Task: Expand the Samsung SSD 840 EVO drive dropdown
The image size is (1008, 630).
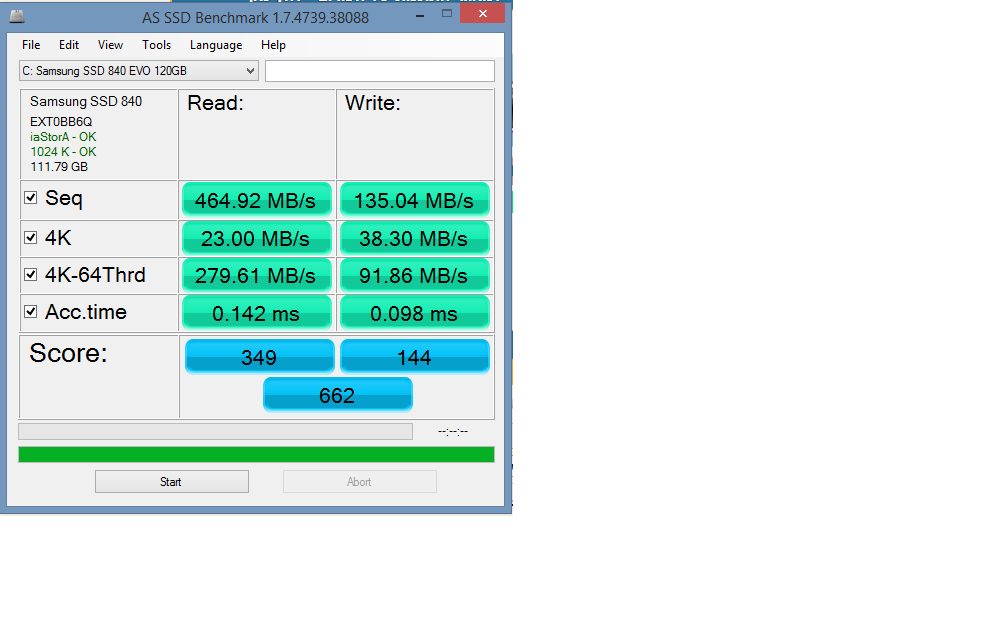Action: 250,71
